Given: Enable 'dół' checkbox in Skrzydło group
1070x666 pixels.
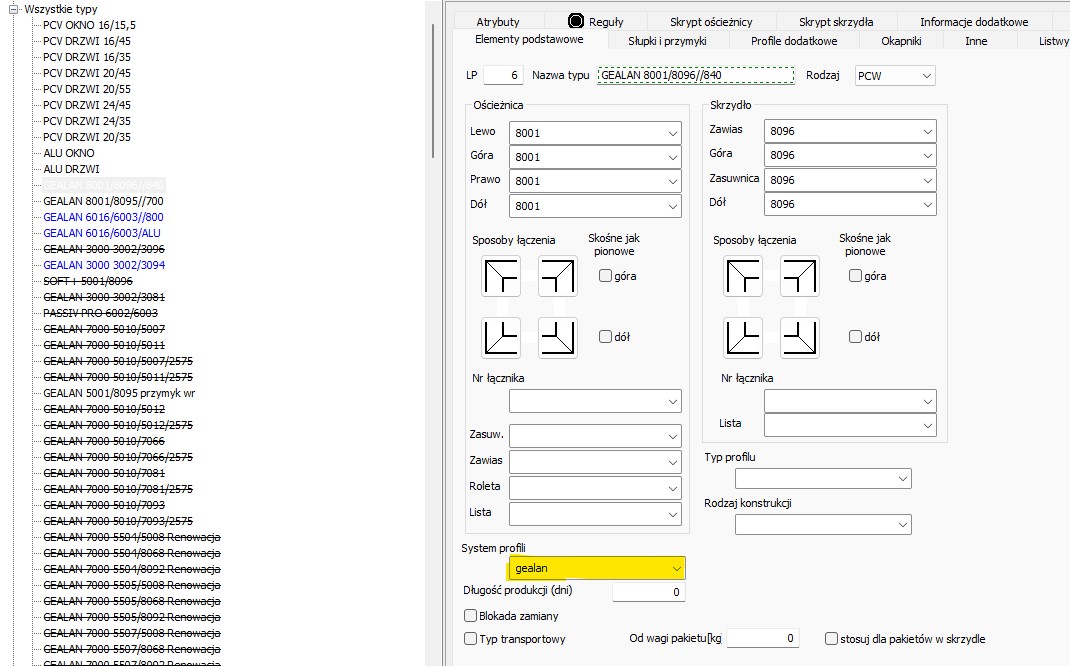Looking at the screenshot, I should 855,336.
